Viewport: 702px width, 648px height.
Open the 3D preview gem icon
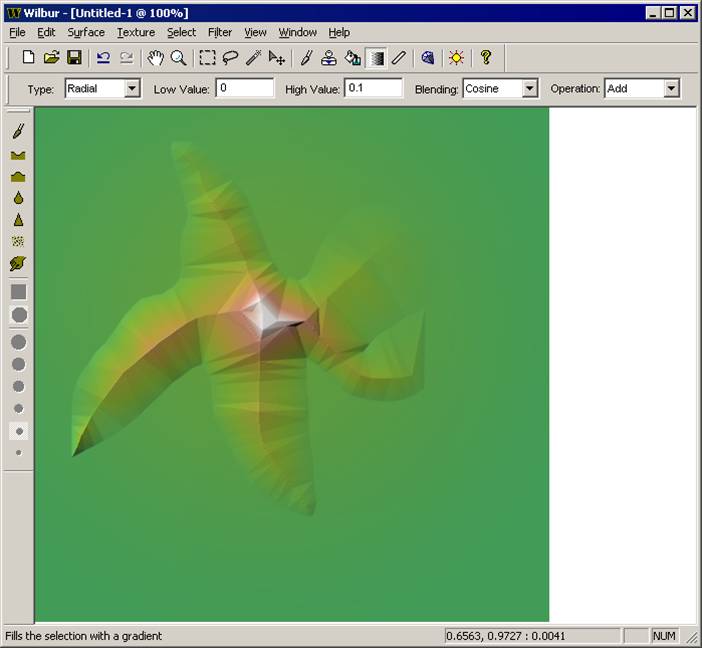pyautogui.click(x=428, y=58)
